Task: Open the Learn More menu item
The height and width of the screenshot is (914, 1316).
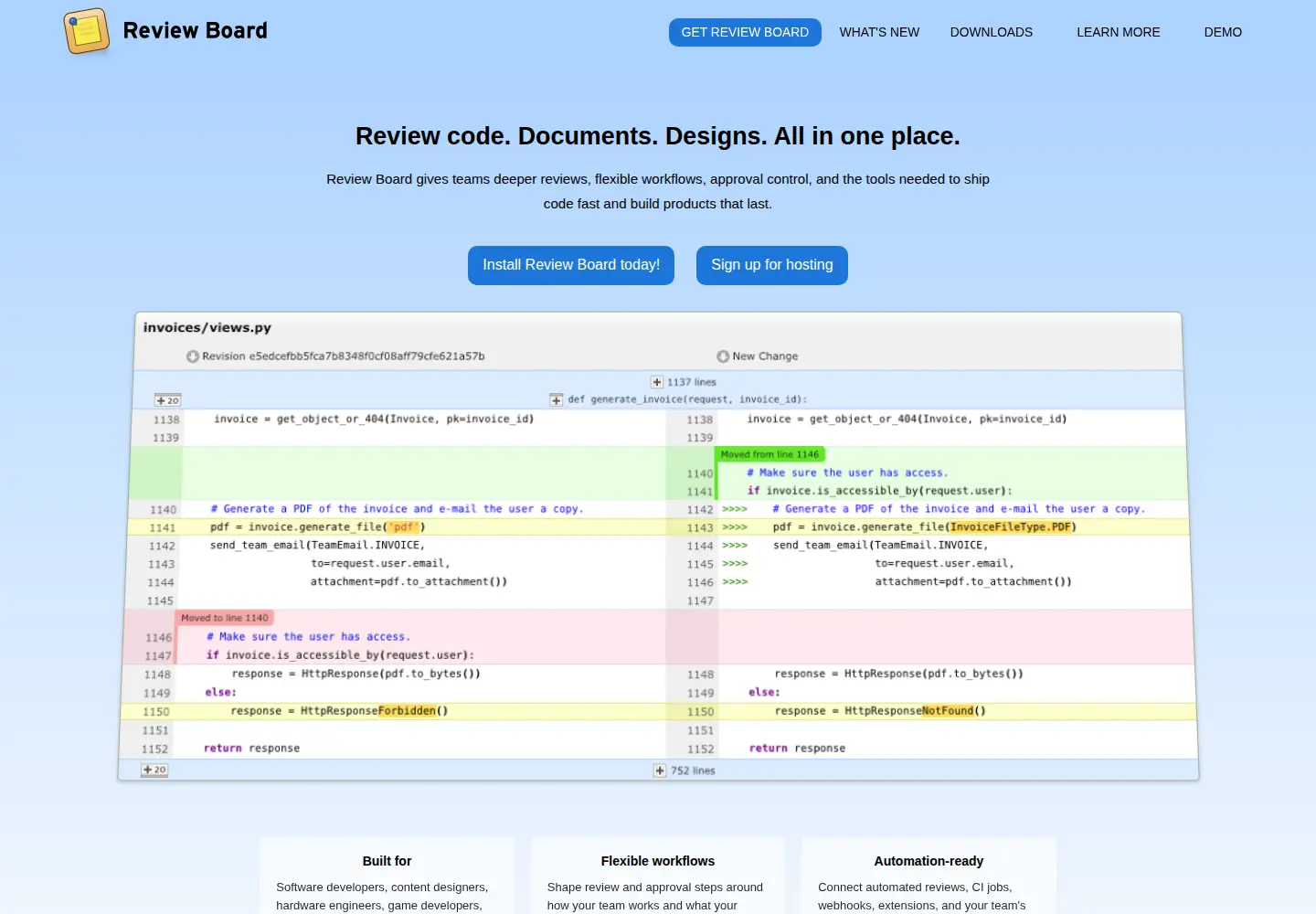Action: click(x=1119, y=32)
